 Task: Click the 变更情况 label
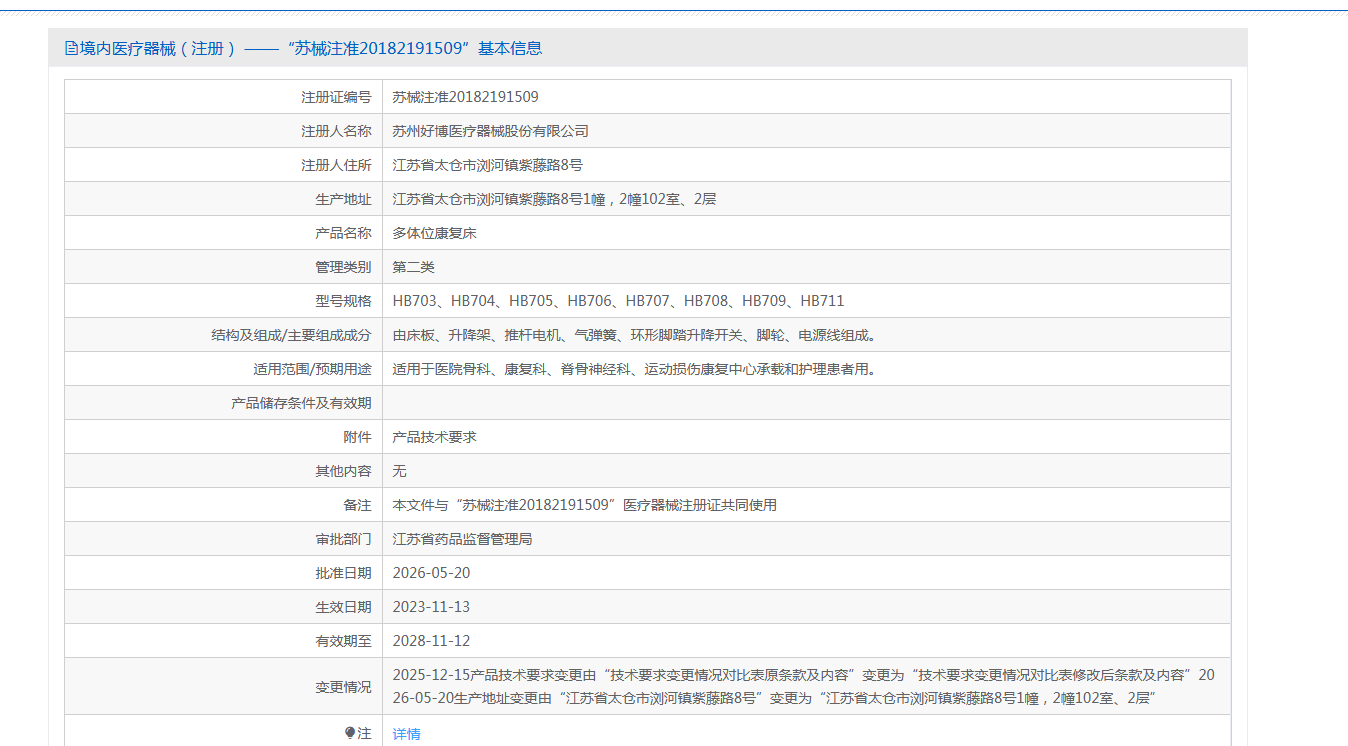coord(344,687)
